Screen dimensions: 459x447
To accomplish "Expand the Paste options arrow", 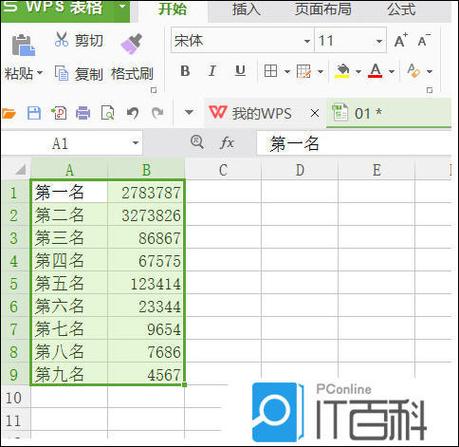I will click(40, 72).
